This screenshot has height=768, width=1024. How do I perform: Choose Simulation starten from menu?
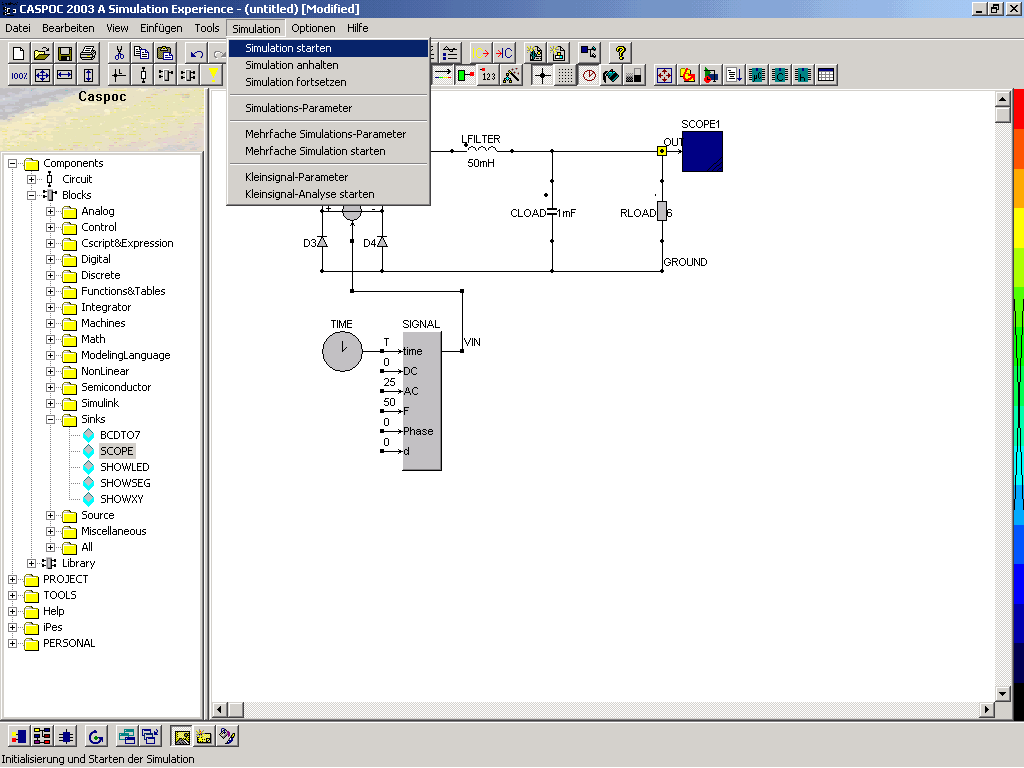click(328, 48)
